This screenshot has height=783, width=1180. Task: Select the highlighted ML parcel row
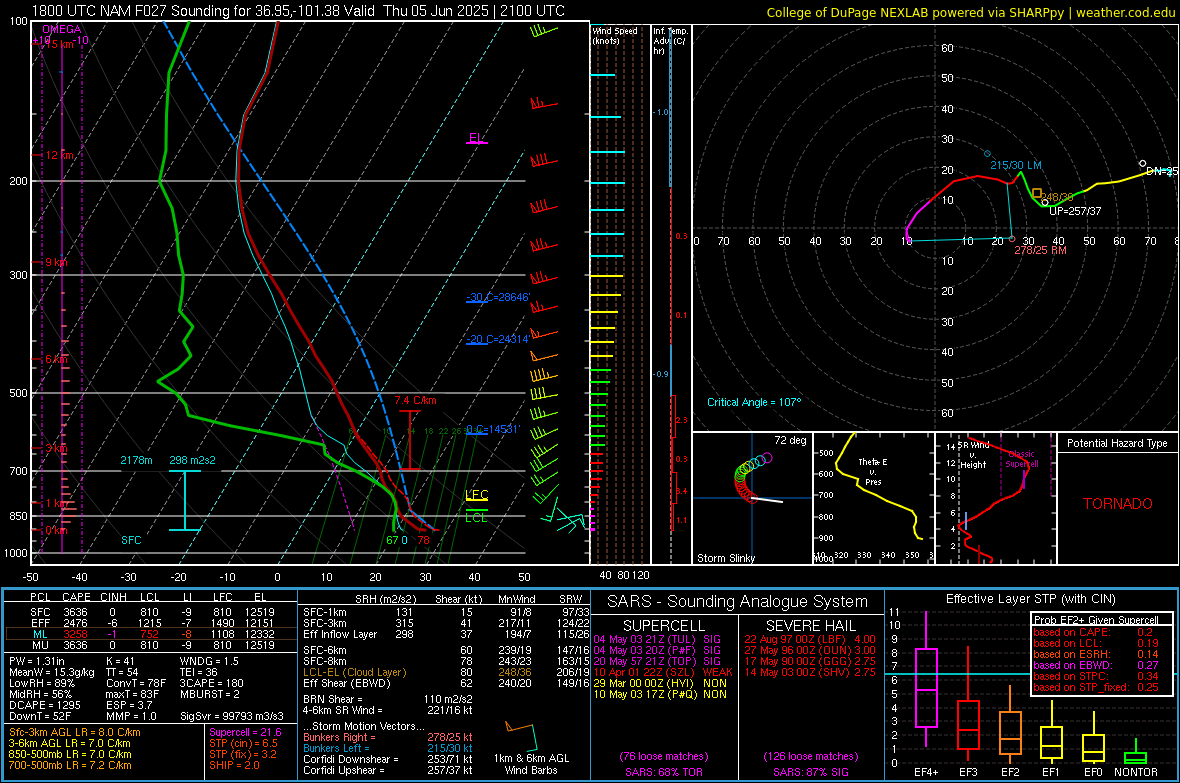(151, 634)
